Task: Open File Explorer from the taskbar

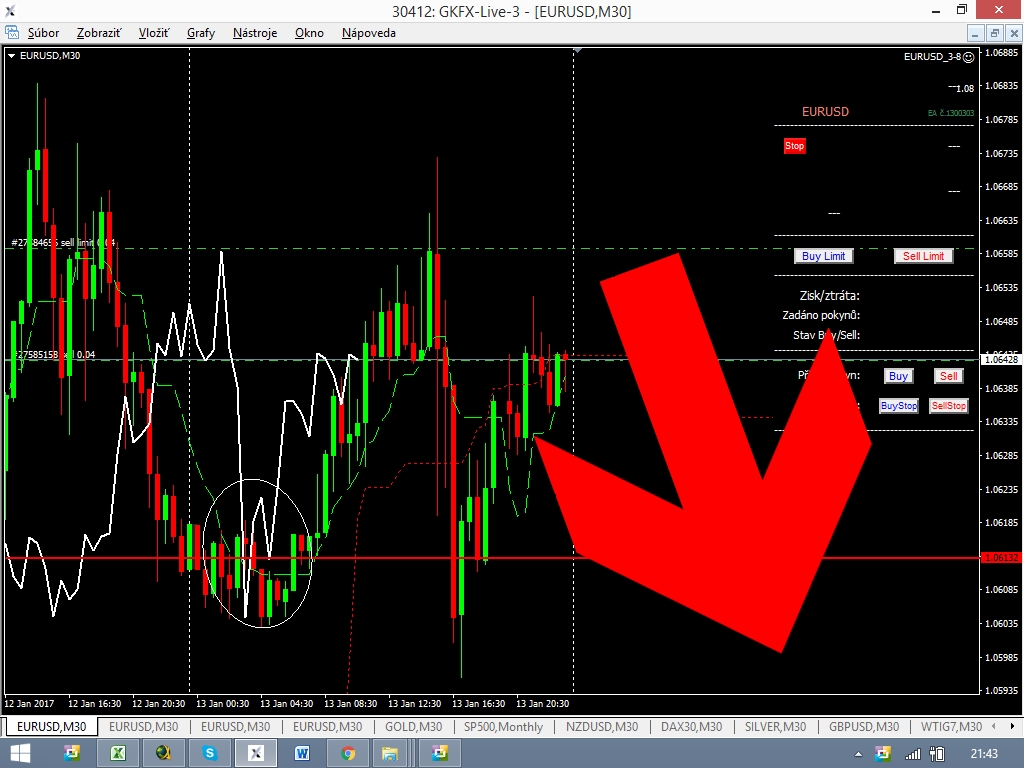Action: [390, 754]
